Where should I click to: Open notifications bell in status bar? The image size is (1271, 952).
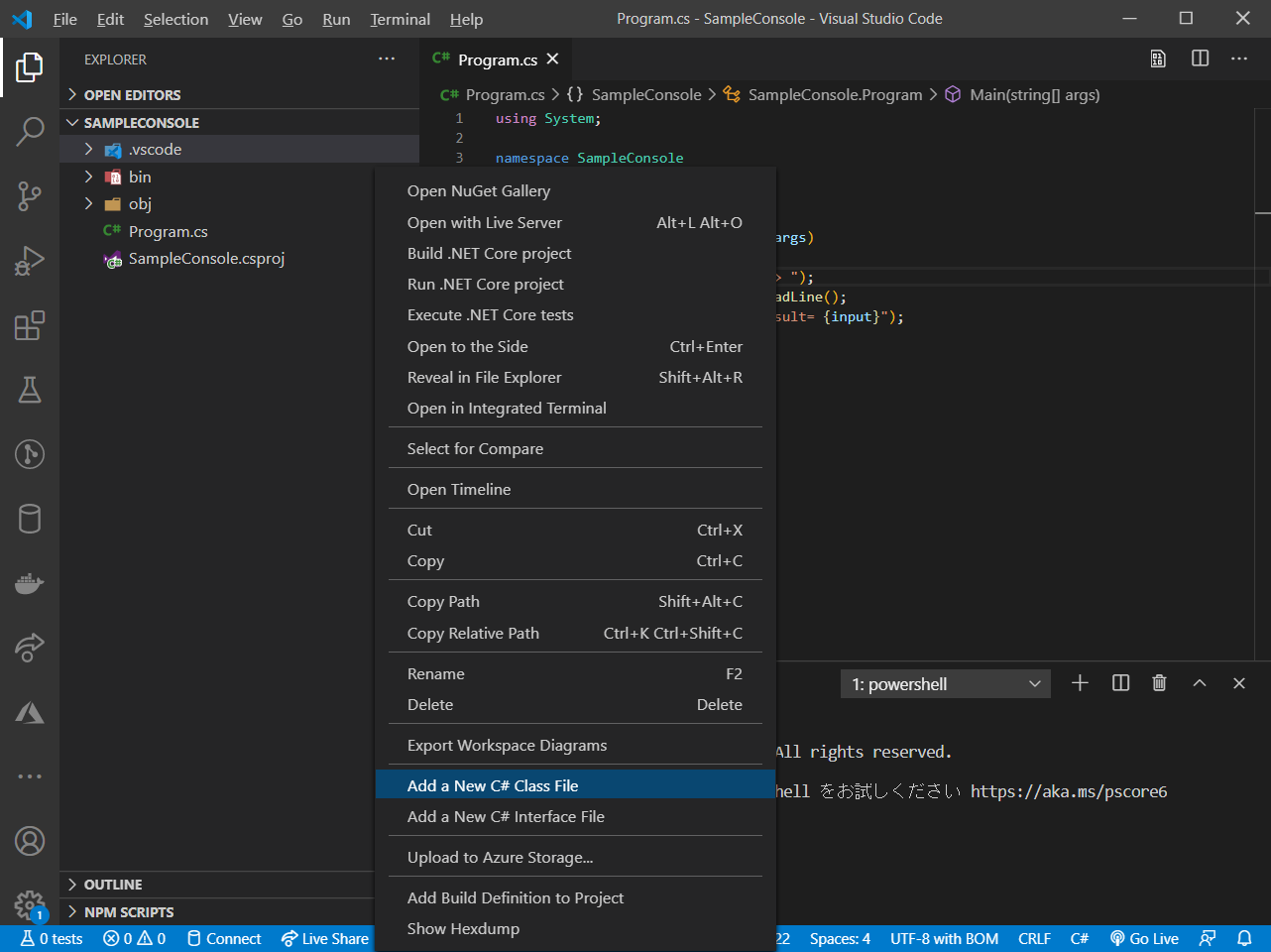pos(1244,938)
